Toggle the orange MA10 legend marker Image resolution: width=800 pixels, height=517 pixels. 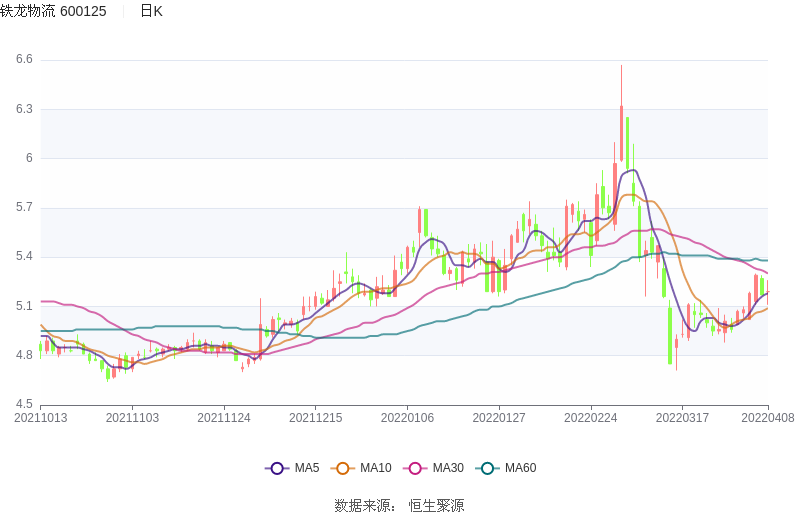(343, 468)
